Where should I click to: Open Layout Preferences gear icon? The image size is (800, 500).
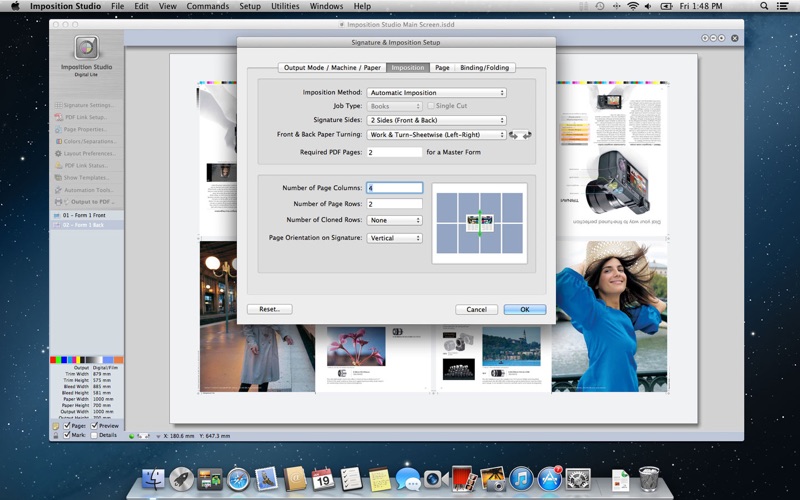57,153
